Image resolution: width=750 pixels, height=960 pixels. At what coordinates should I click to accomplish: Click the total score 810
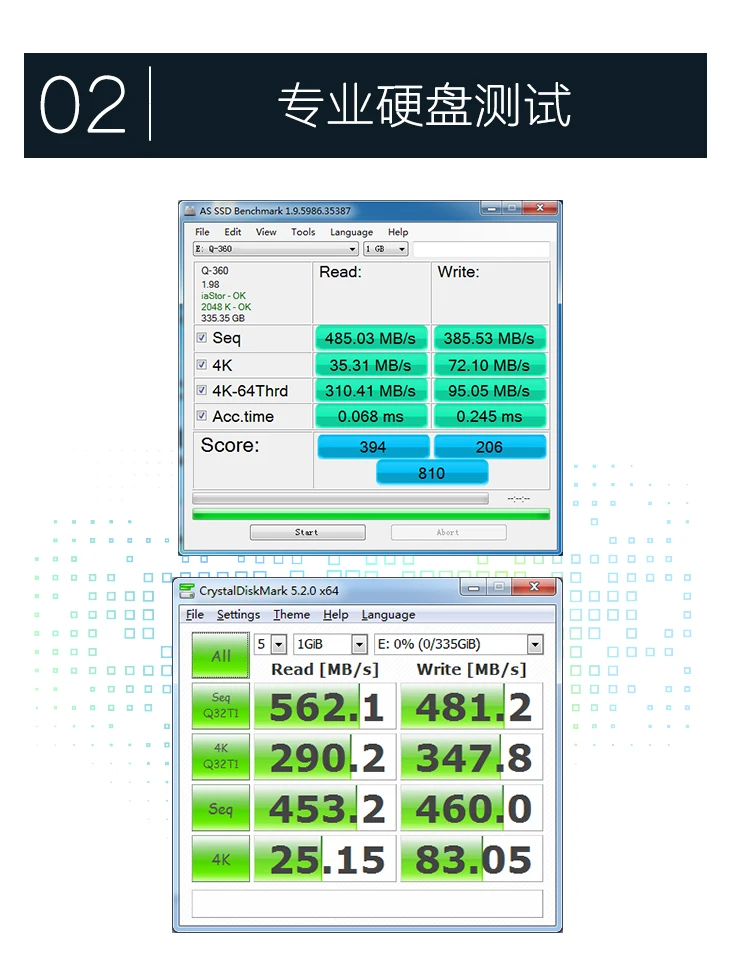click(432, 473)
